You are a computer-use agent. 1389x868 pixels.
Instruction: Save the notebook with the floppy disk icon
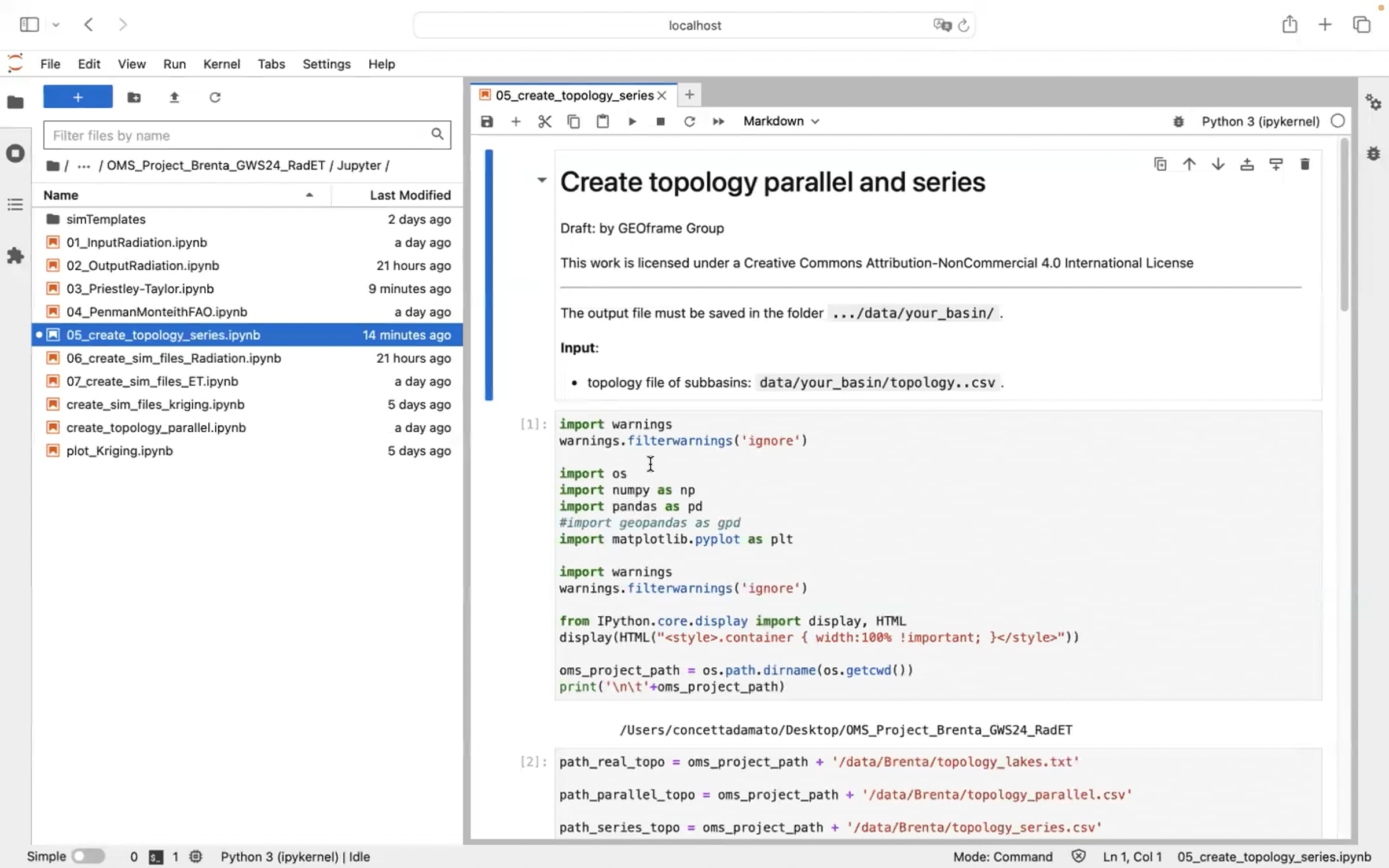[x=487, y=122]
